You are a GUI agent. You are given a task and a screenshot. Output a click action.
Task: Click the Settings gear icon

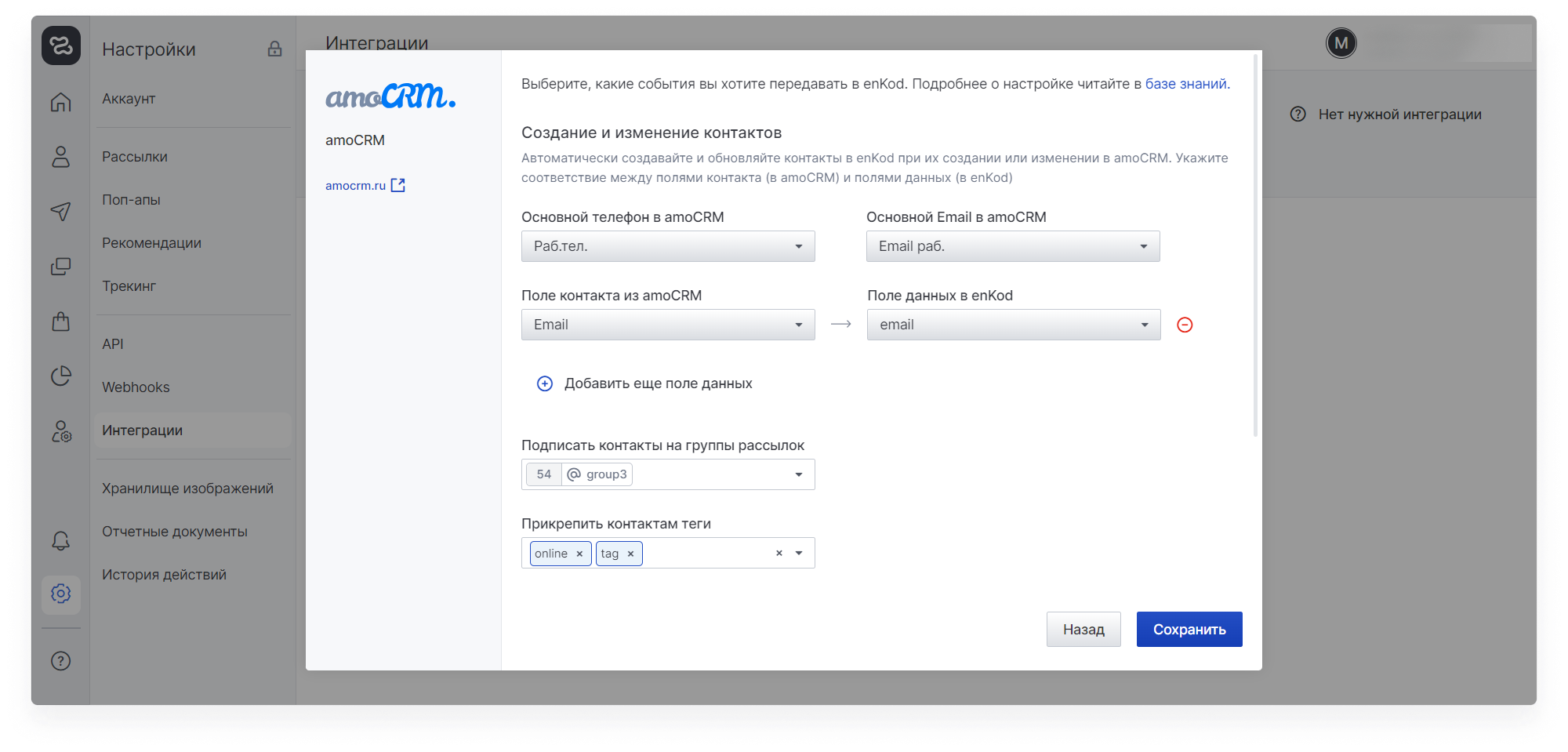click(61, 594)
